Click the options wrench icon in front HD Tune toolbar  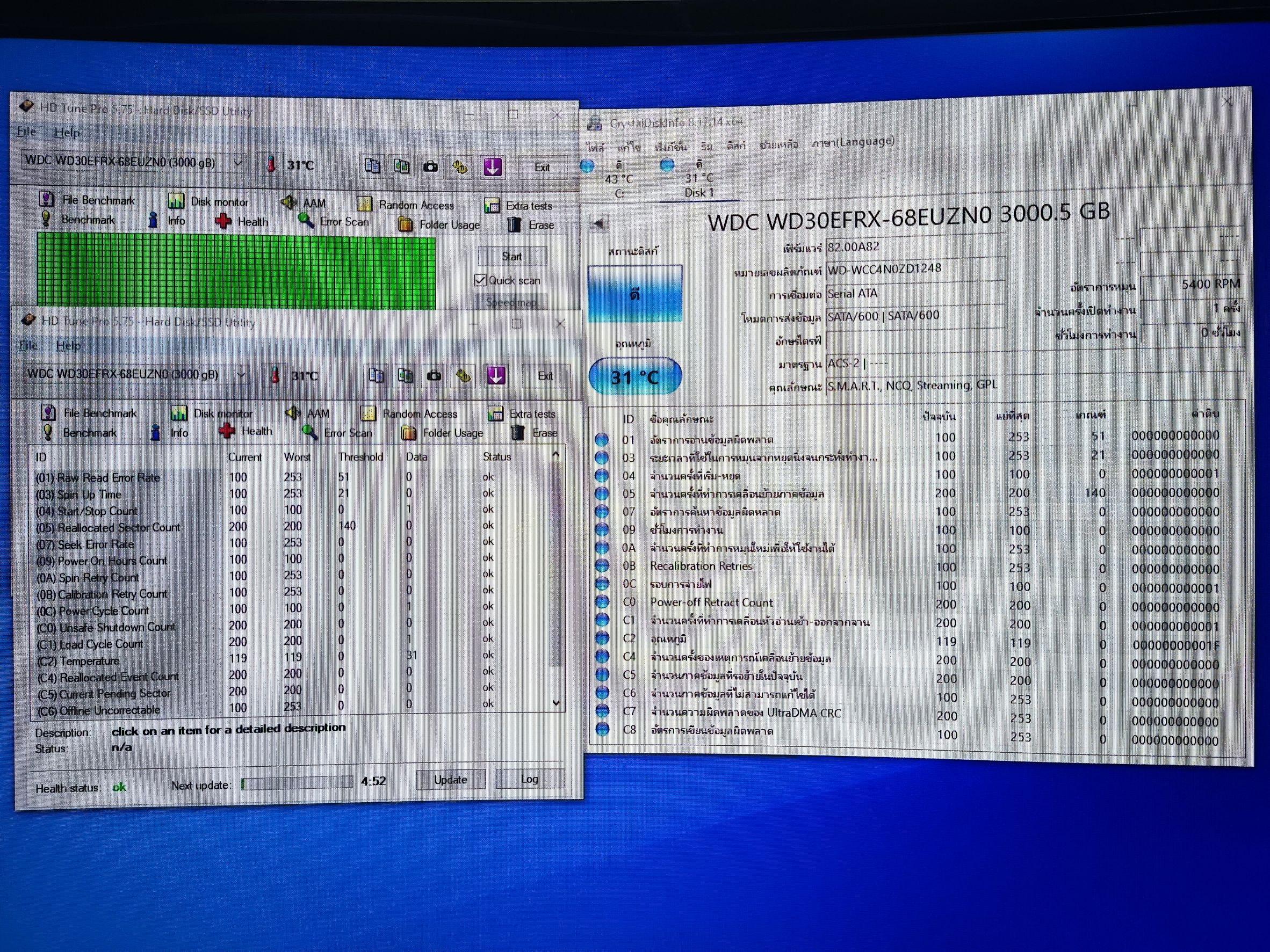(x=463, y=376)
